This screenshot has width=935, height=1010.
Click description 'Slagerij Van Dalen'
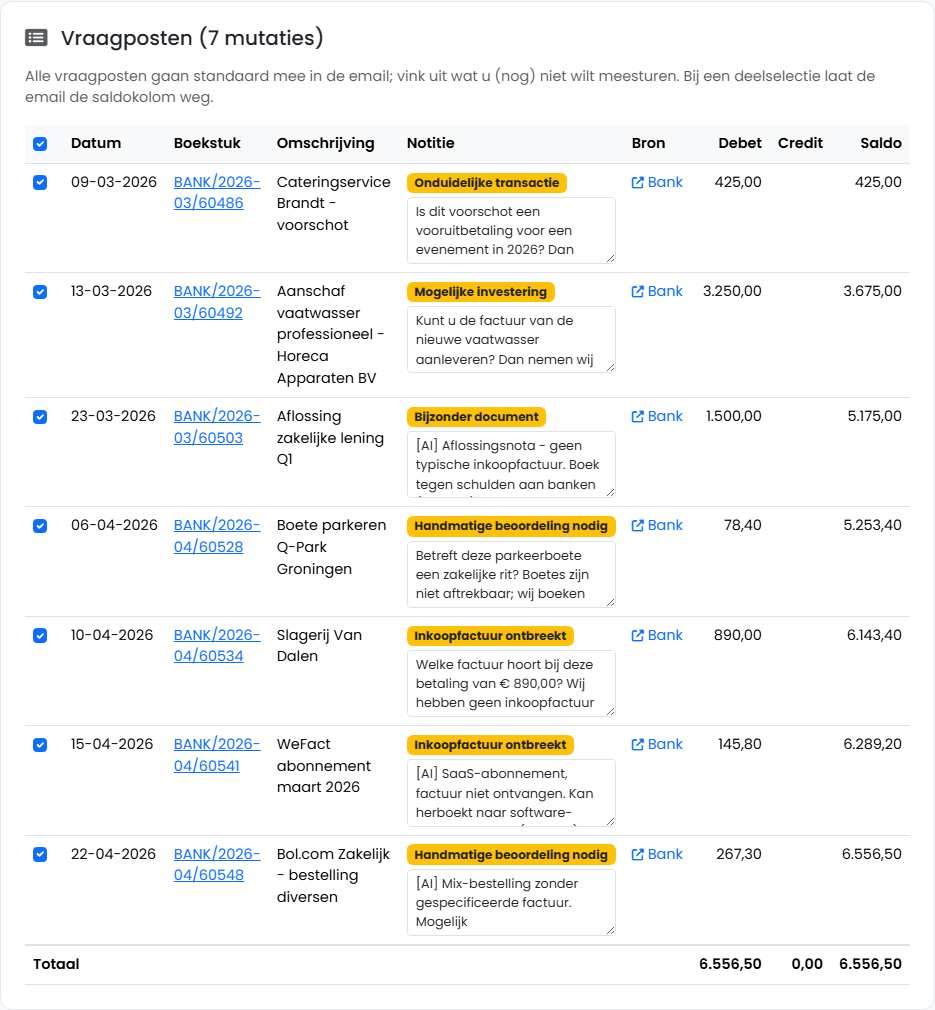coord(319,645)
